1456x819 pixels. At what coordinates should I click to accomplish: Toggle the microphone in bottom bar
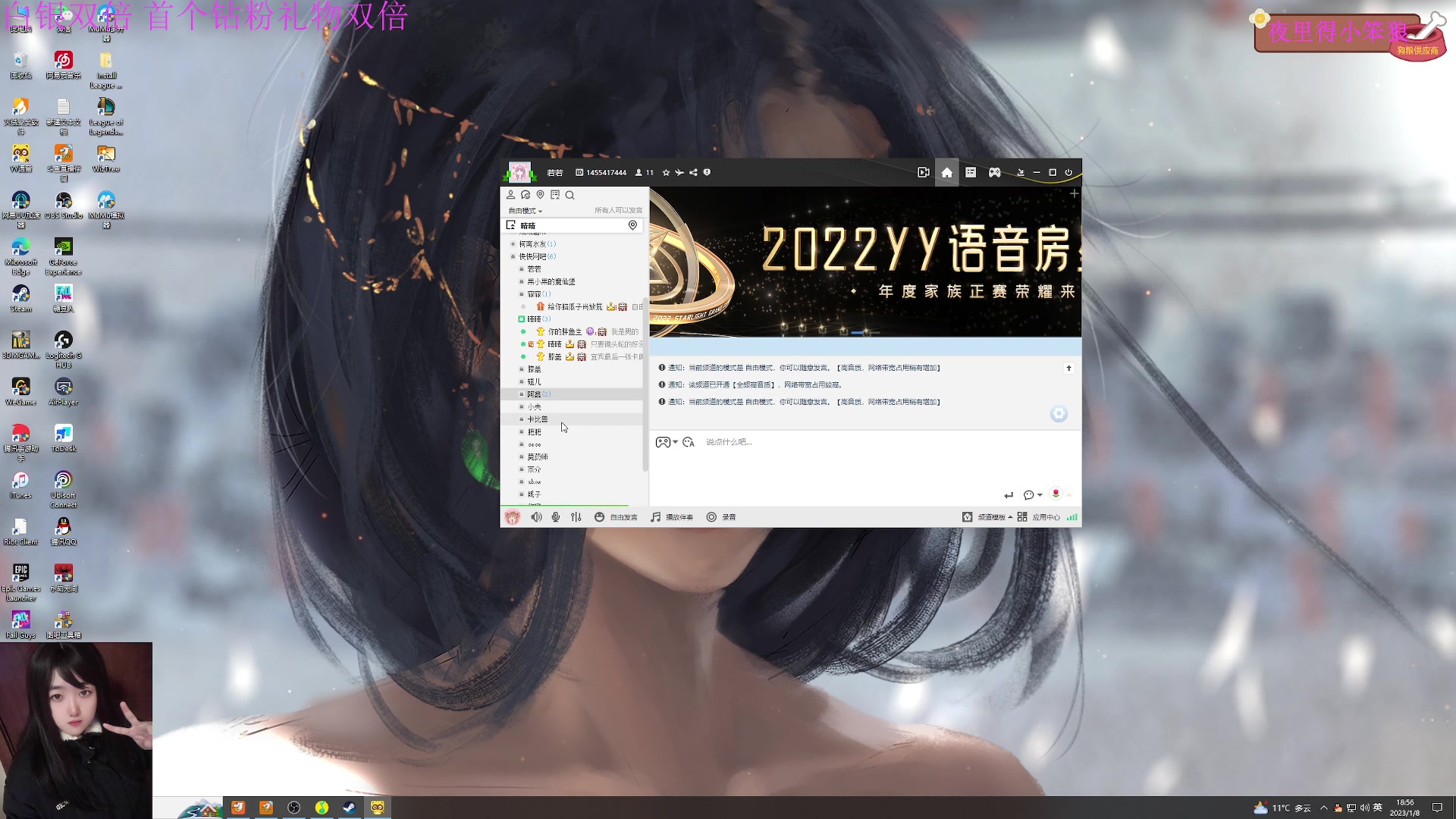pos(556,517)
